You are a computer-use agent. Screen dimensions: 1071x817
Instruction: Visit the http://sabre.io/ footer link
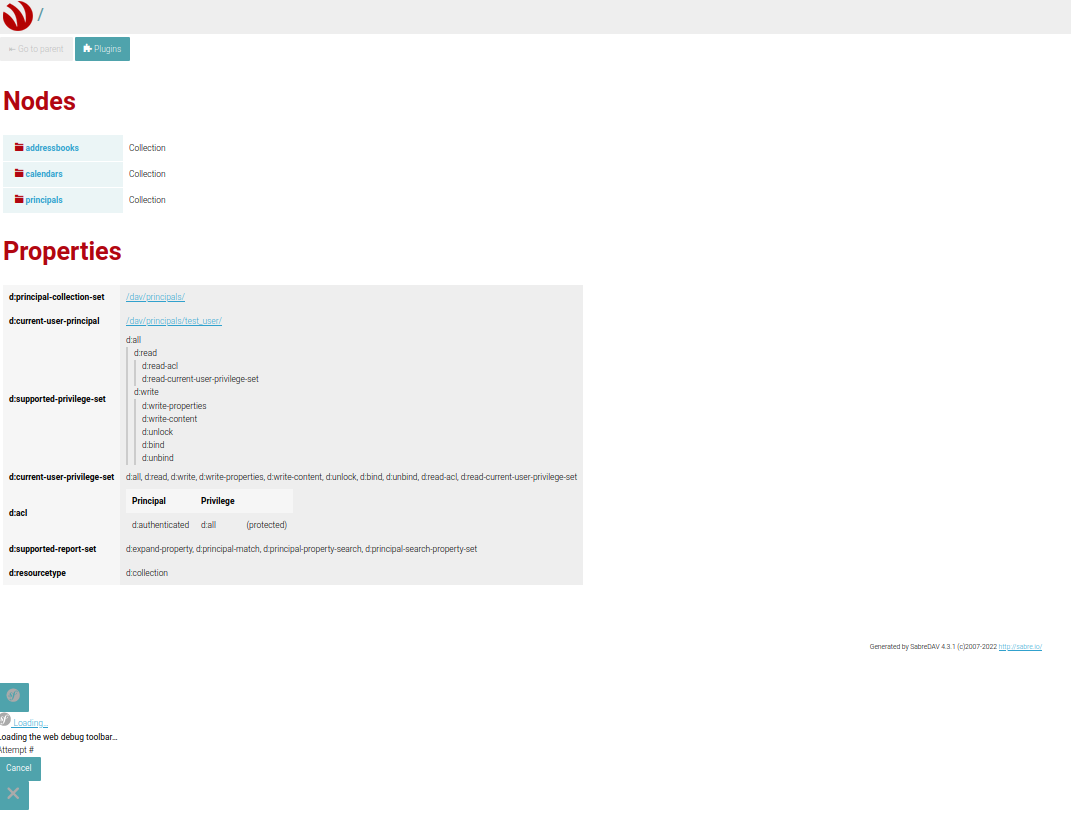pyautogui.click(x=1020, y=647)
